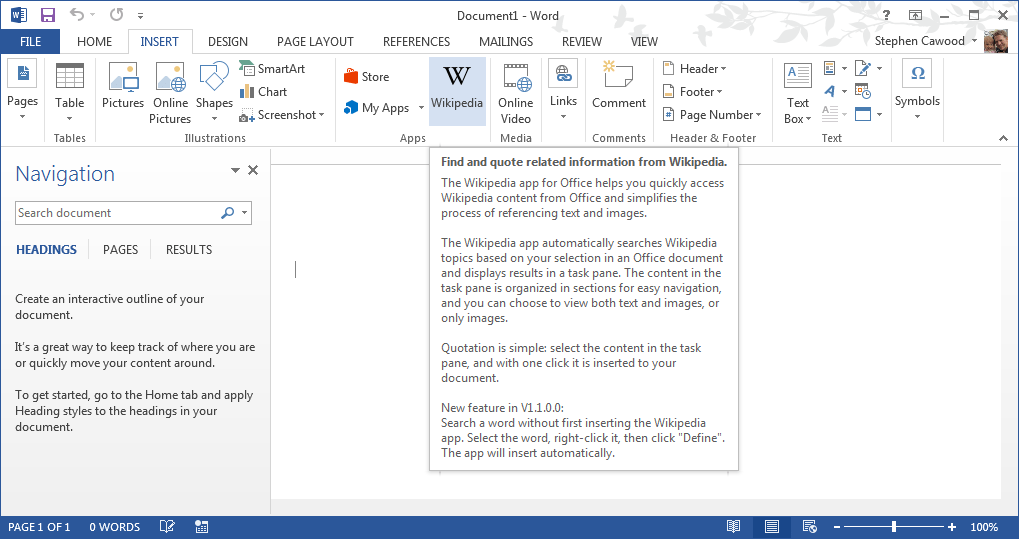
Task: Switch to Print Layout view
Action: pyautogui.click(x=771, y=527)
